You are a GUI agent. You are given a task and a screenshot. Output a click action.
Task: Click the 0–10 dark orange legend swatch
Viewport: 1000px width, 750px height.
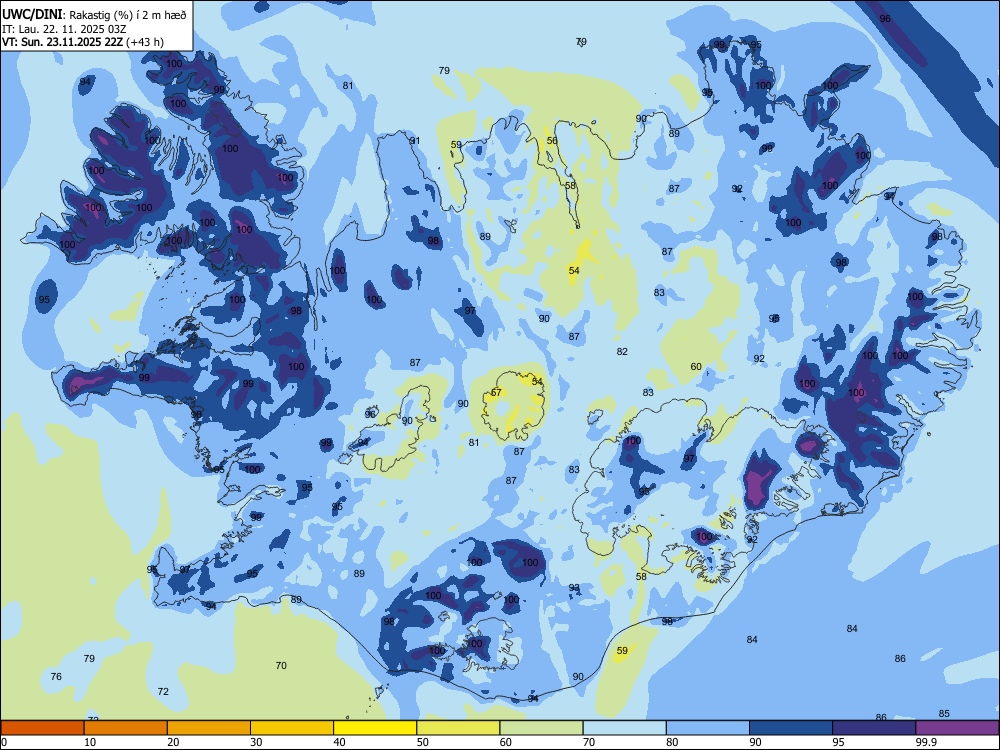click(x=42, y=728)
